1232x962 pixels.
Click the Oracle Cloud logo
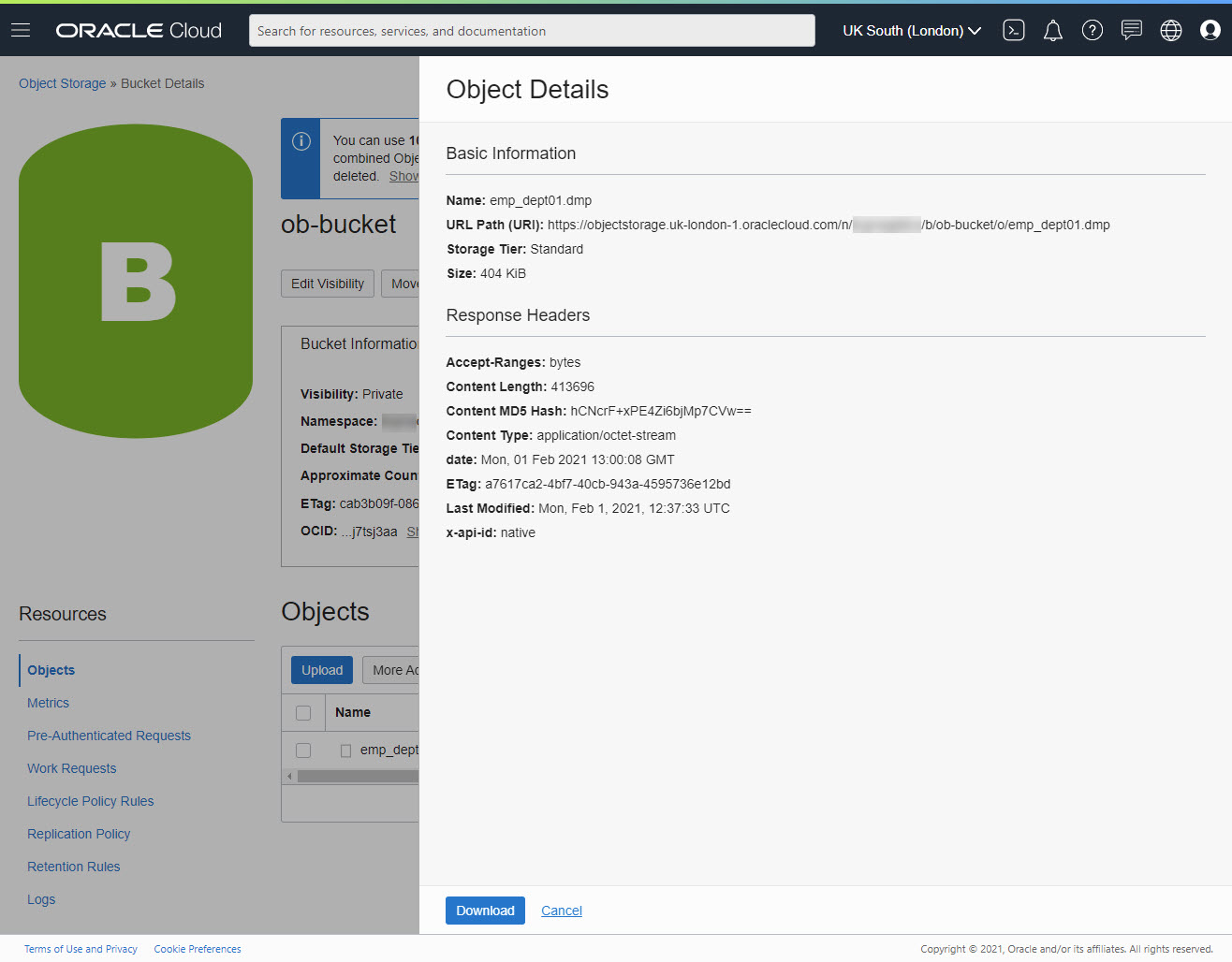(x=139, y=30)
